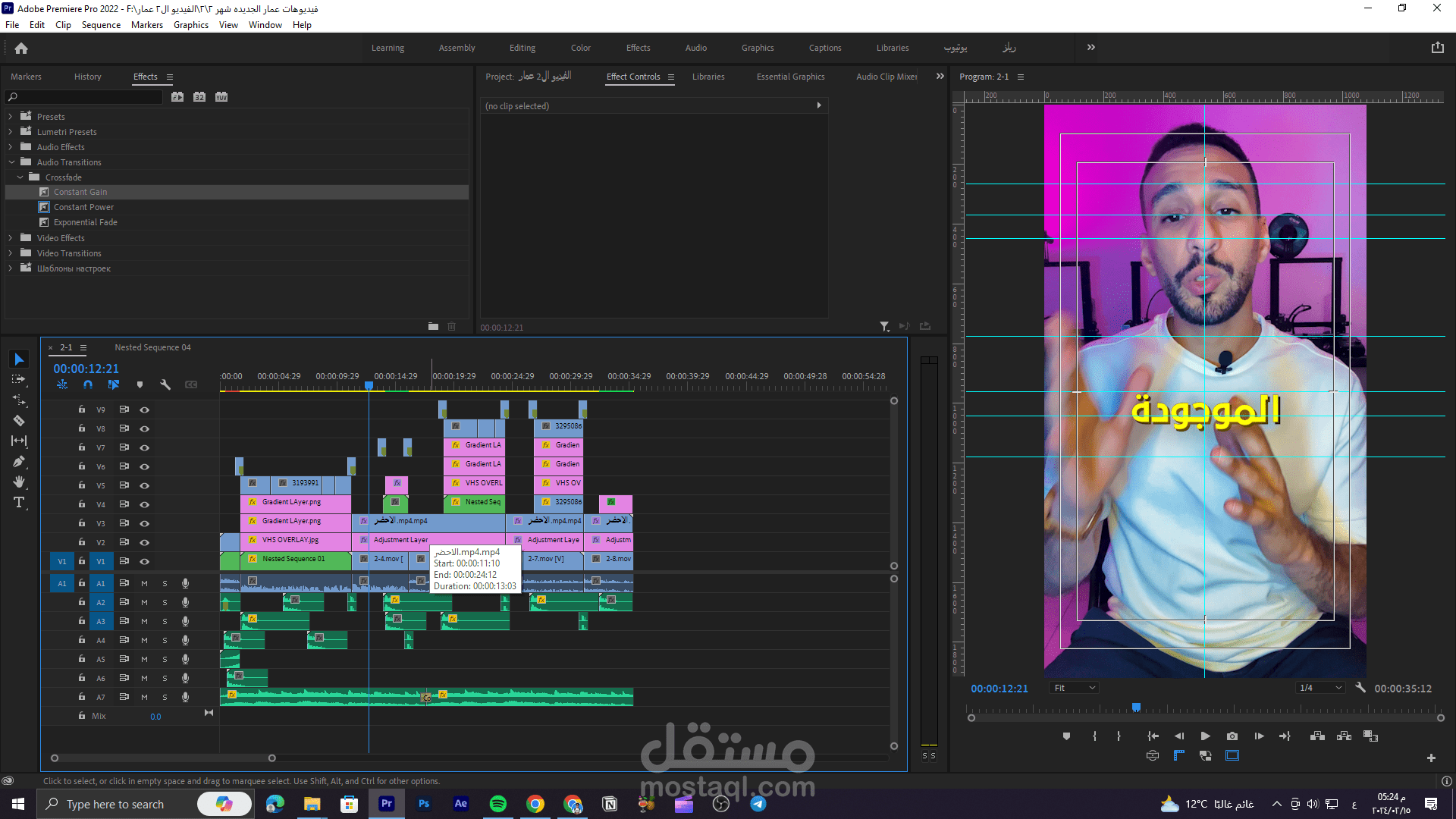Select the Hand tool
The image size is (1456, 819).
coord(19,482)
